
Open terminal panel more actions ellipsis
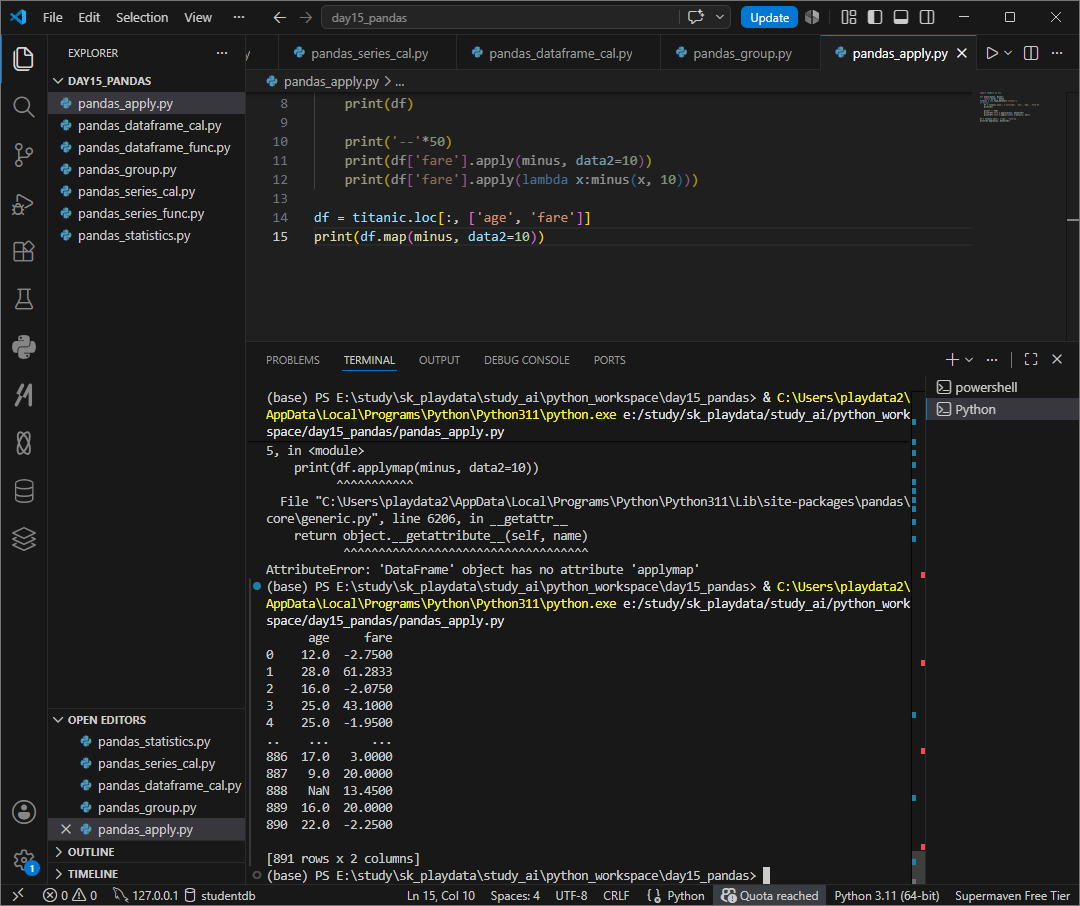[992, 360]
